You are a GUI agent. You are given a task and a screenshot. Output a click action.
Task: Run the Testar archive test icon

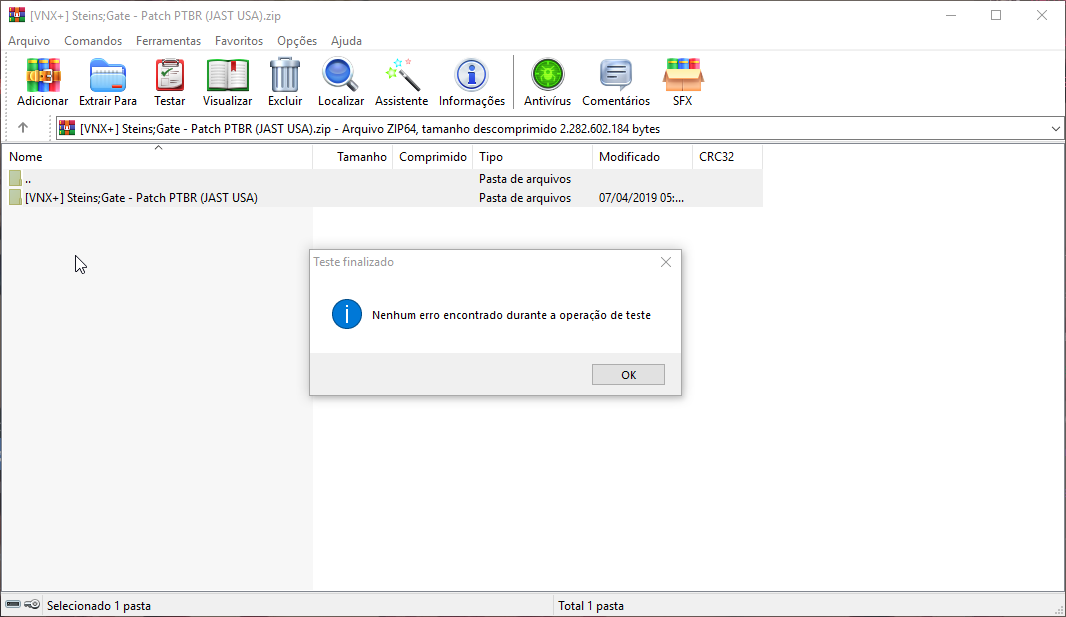click(x=169, y=75)
